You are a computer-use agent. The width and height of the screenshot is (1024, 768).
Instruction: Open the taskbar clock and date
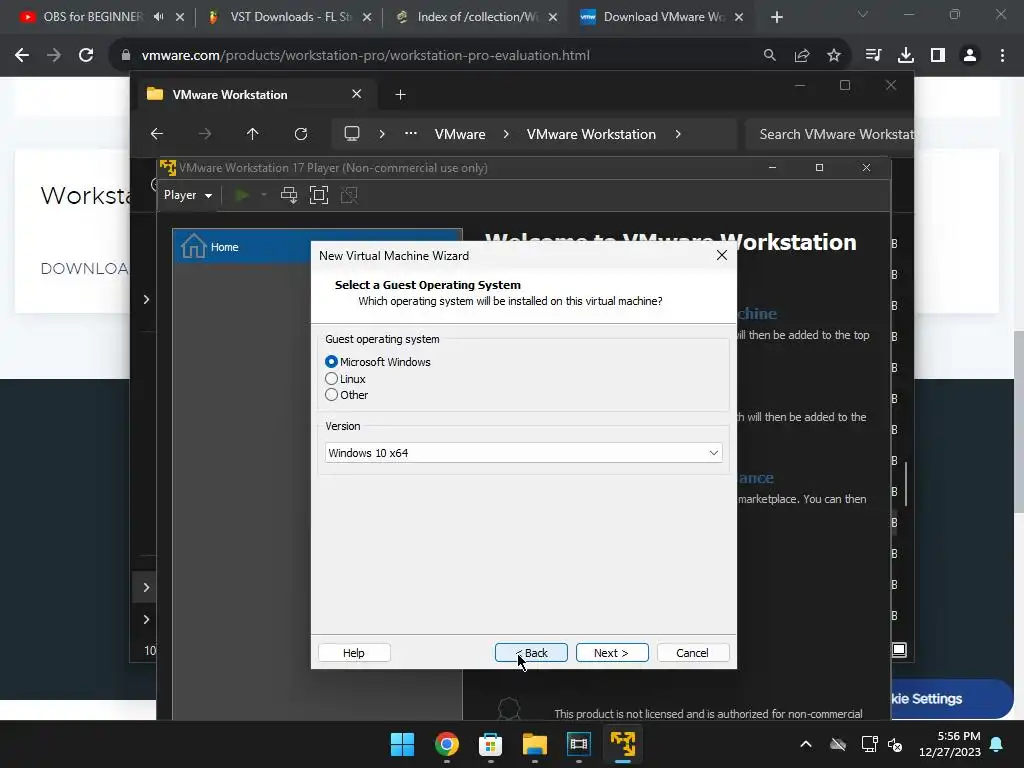[x=950, y=744]
